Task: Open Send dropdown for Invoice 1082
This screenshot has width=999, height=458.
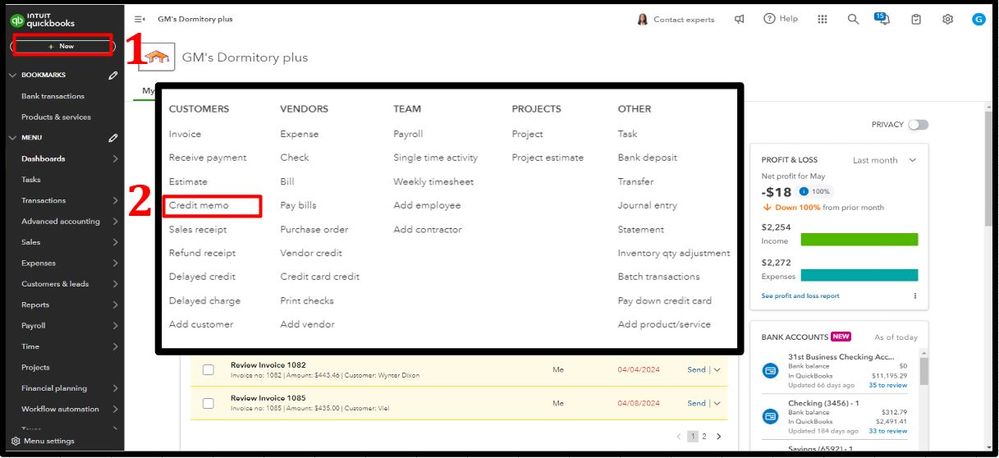Action: tap(717, 369)
